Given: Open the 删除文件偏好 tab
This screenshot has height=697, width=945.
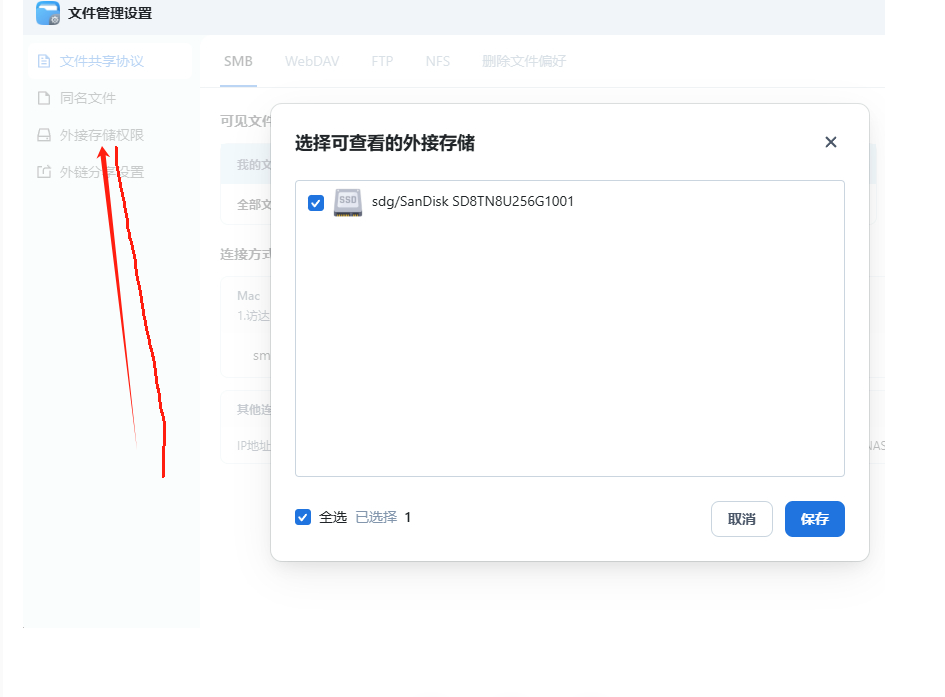Looking at the screenshot, I should point(524,61).
